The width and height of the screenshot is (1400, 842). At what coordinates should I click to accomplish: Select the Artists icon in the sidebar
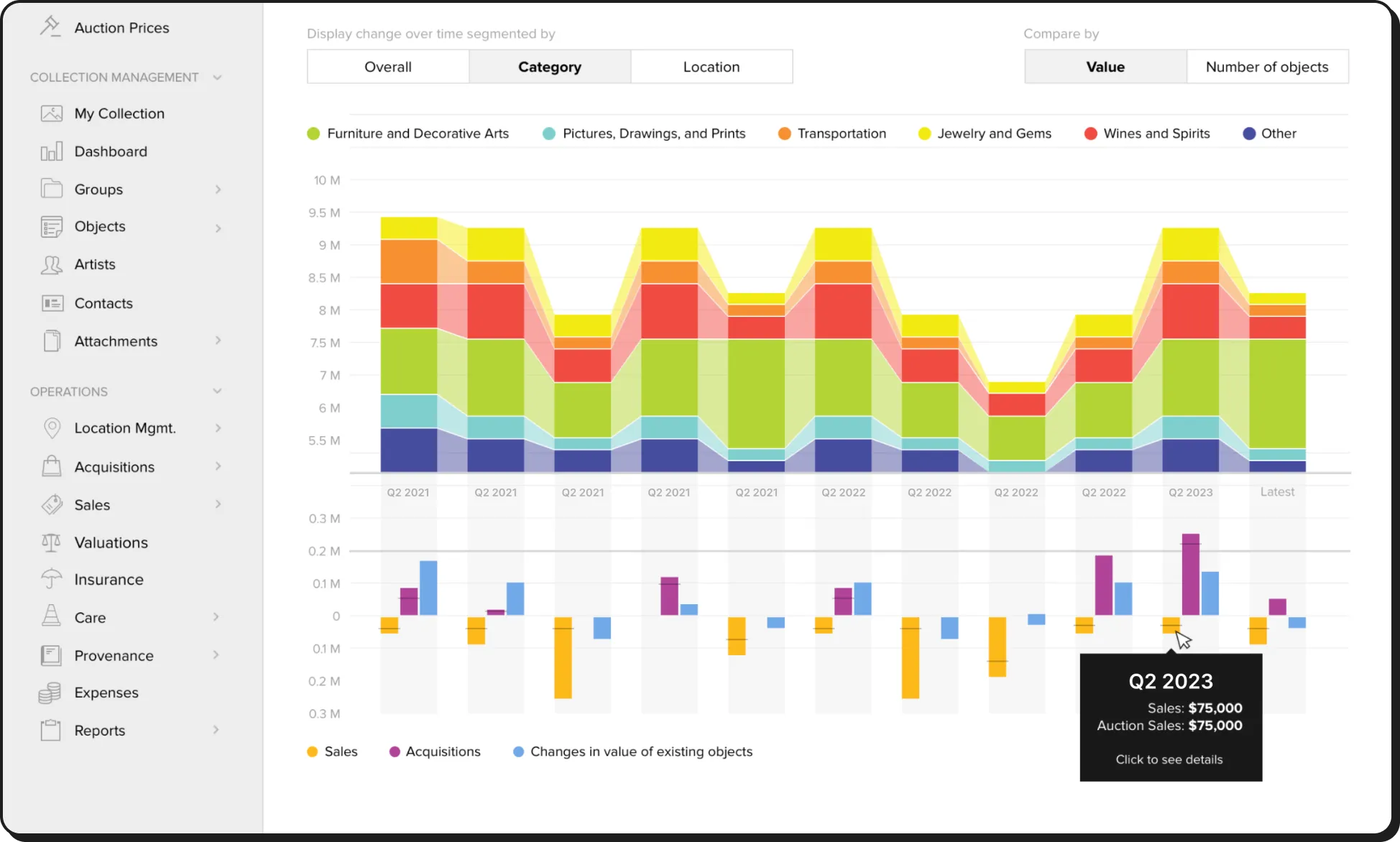click(51, 264)
